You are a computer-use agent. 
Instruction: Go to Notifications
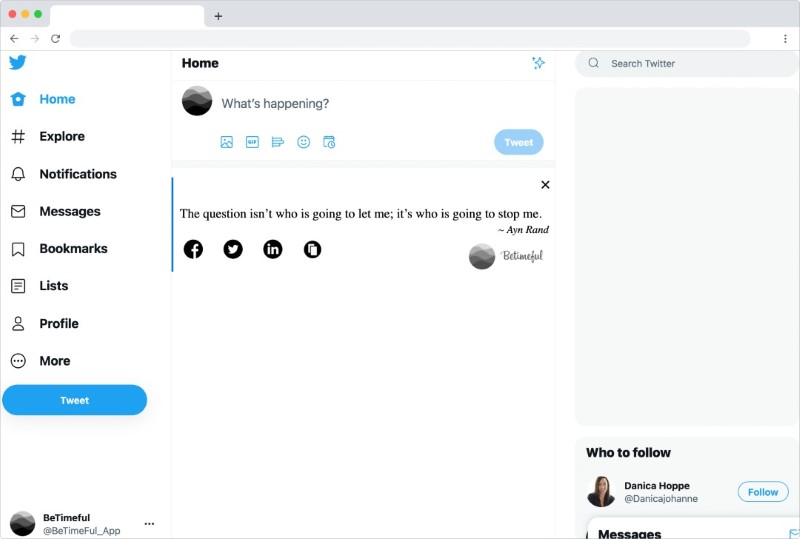pyautogui.click(x=64, y=174)
